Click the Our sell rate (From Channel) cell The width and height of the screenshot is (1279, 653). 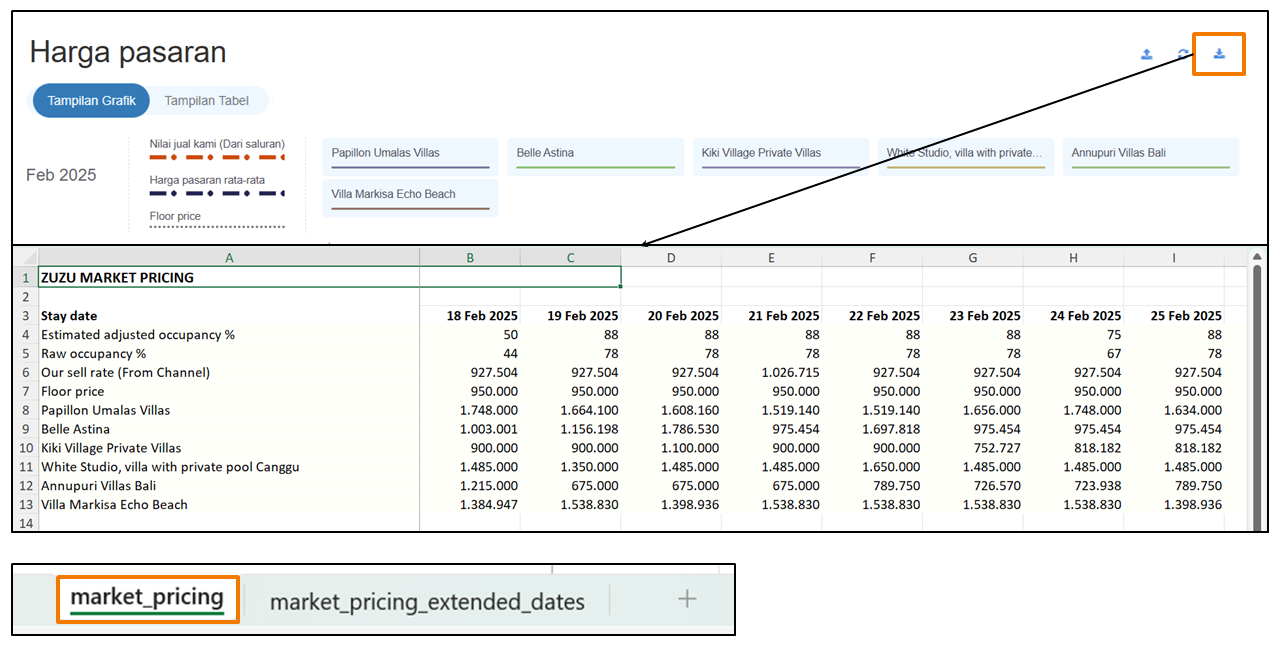[x=229, y=372]
